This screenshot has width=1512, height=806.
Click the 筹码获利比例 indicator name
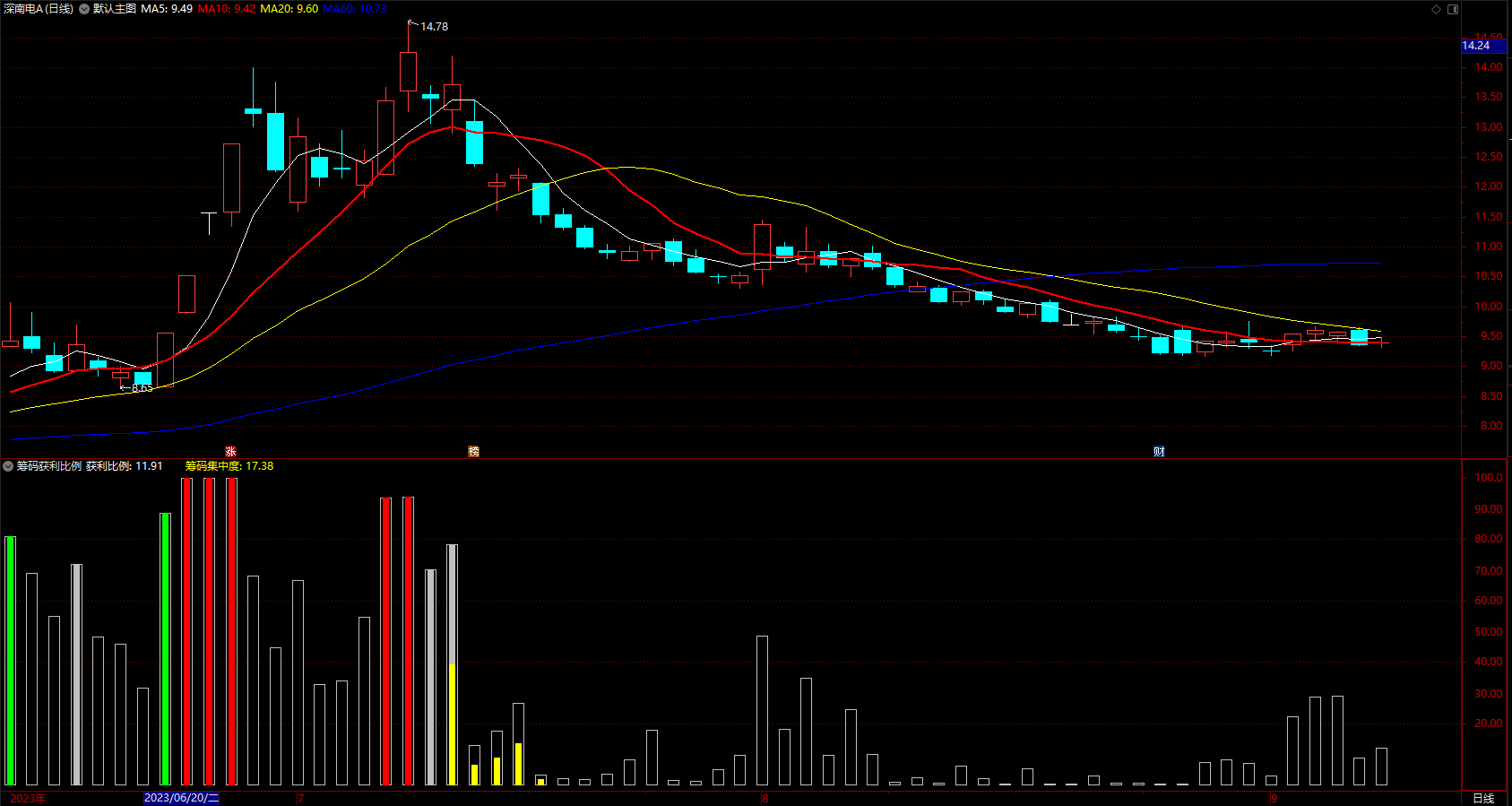coord(49,466)
